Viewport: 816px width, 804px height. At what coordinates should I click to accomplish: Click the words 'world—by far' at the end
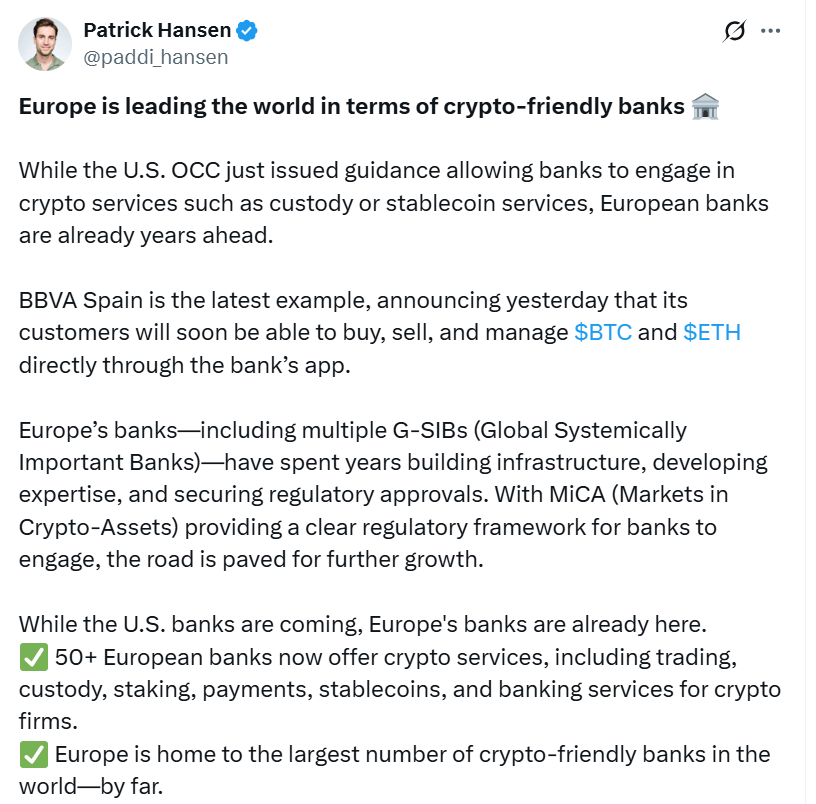click(91, 787)
